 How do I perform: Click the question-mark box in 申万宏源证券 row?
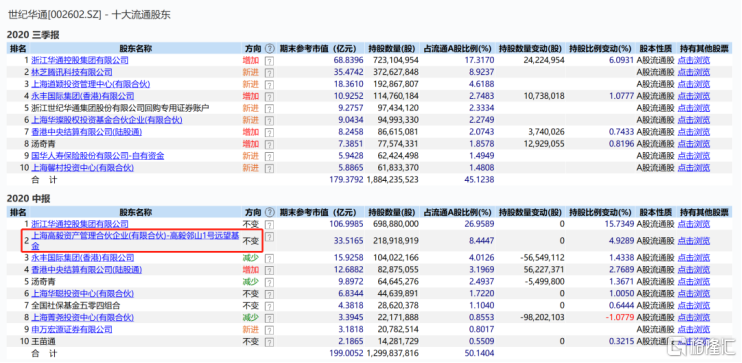coord(269,329)
